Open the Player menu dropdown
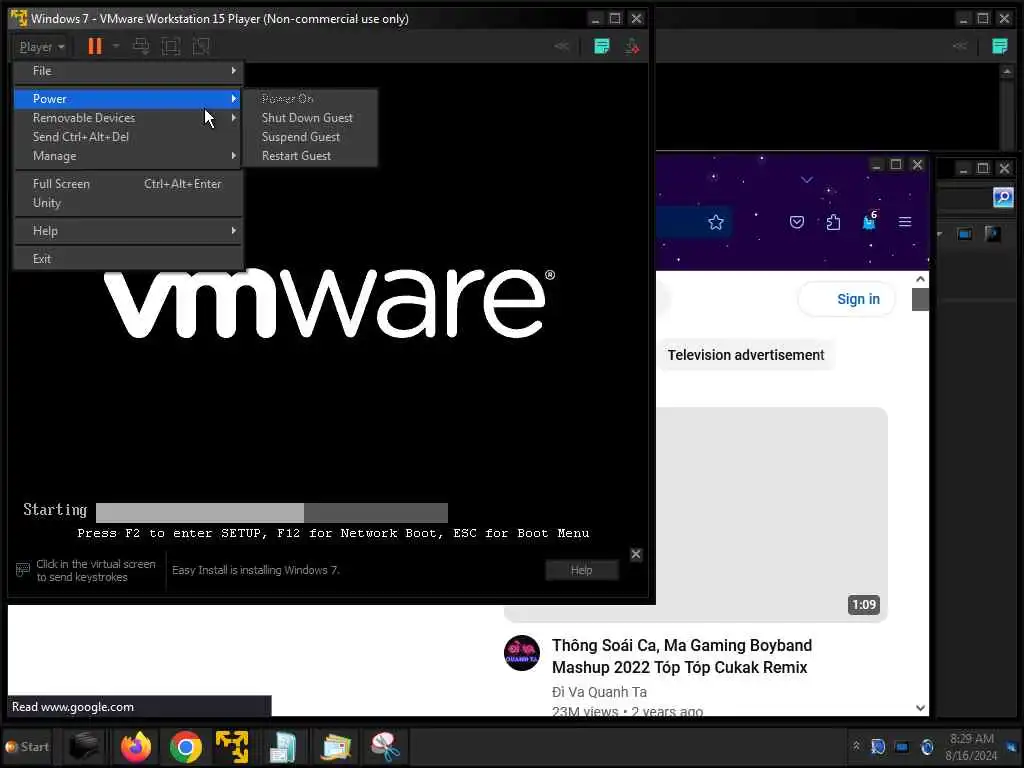Image resolution: width=1024 pixels, height=768 pixels. 42,46
